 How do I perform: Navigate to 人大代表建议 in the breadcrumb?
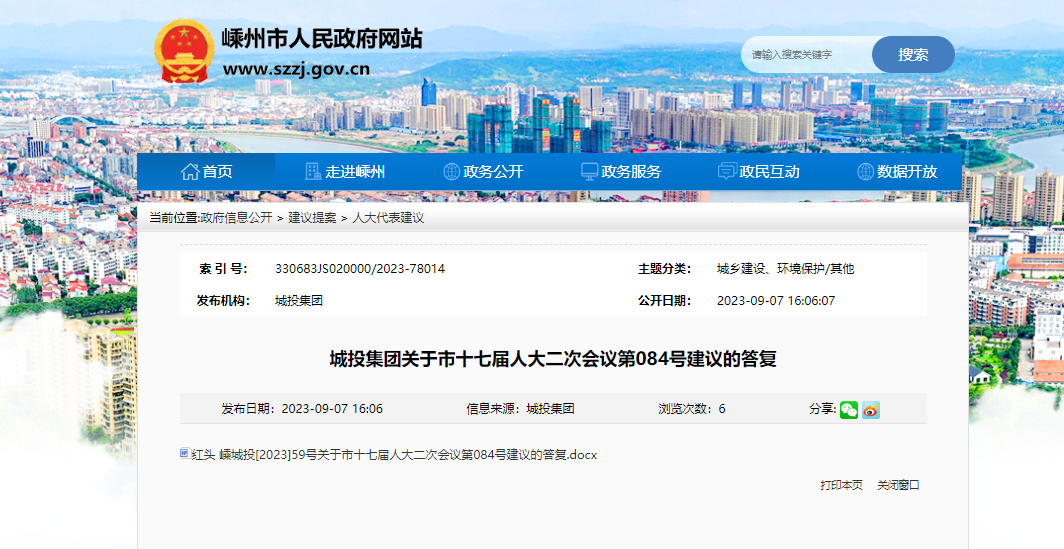click(x=388, y=218)
